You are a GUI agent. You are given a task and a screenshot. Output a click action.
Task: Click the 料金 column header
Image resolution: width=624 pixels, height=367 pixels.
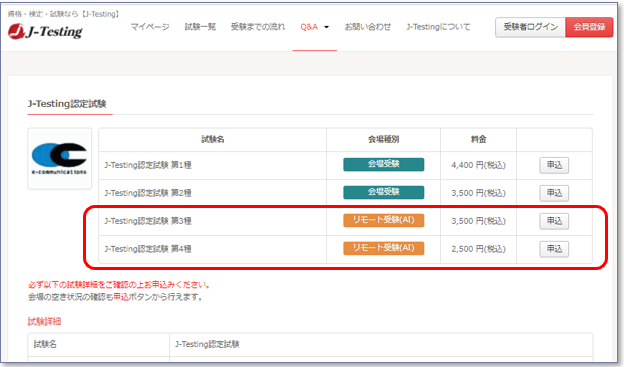(x=478, y=139)
